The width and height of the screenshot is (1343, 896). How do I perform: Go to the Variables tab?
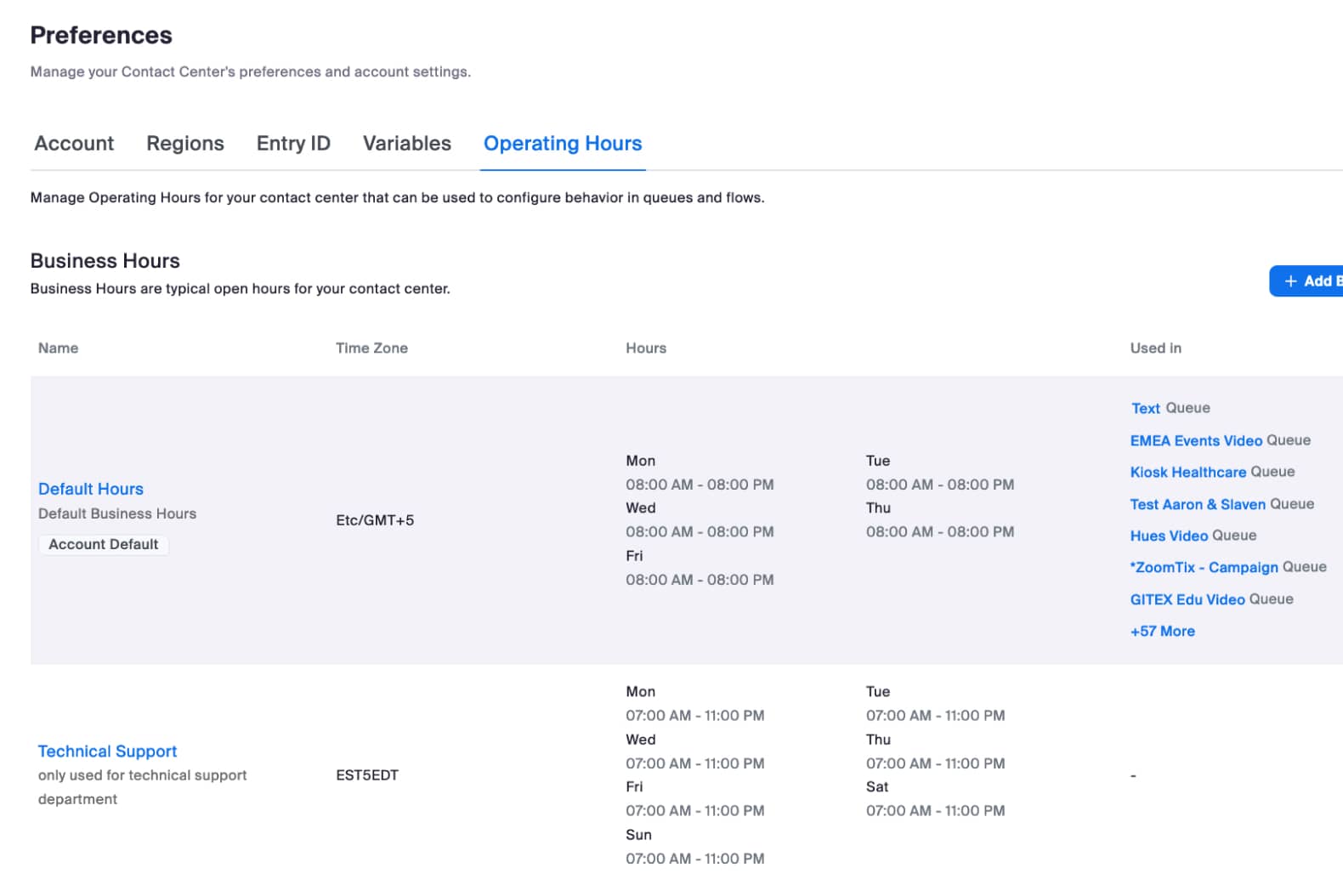pyautogui.click(x=407, y=144)
